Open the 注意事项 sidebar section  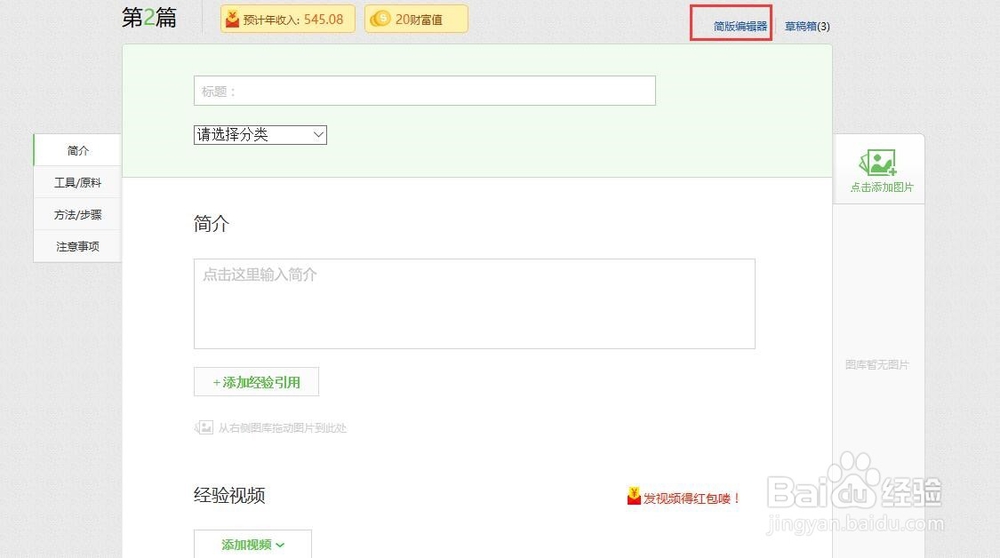pyautogui.click(x=78, y=246)
